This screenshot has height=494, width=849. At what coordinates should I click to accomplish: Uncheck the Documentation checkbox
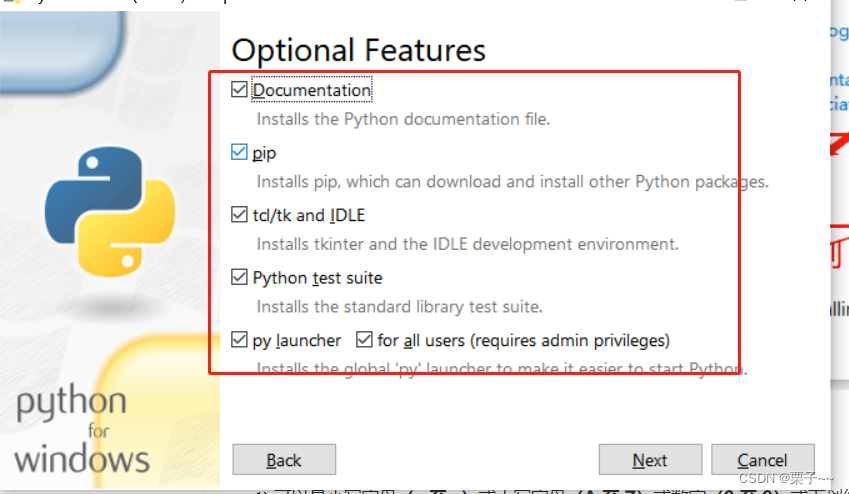(x=239, y=89)
